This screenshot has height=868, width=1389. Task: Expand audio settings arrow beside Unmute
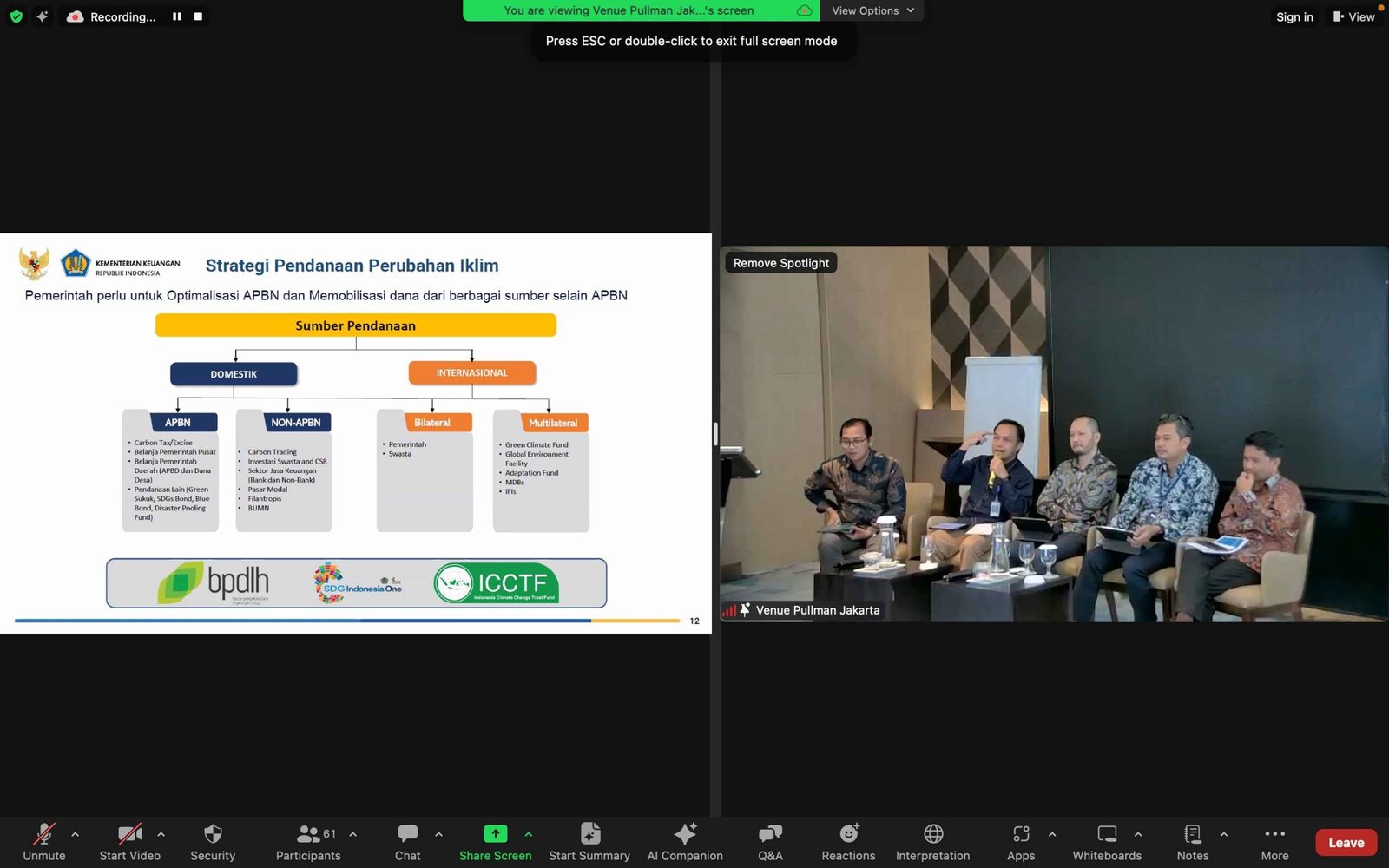pos(76,834)
